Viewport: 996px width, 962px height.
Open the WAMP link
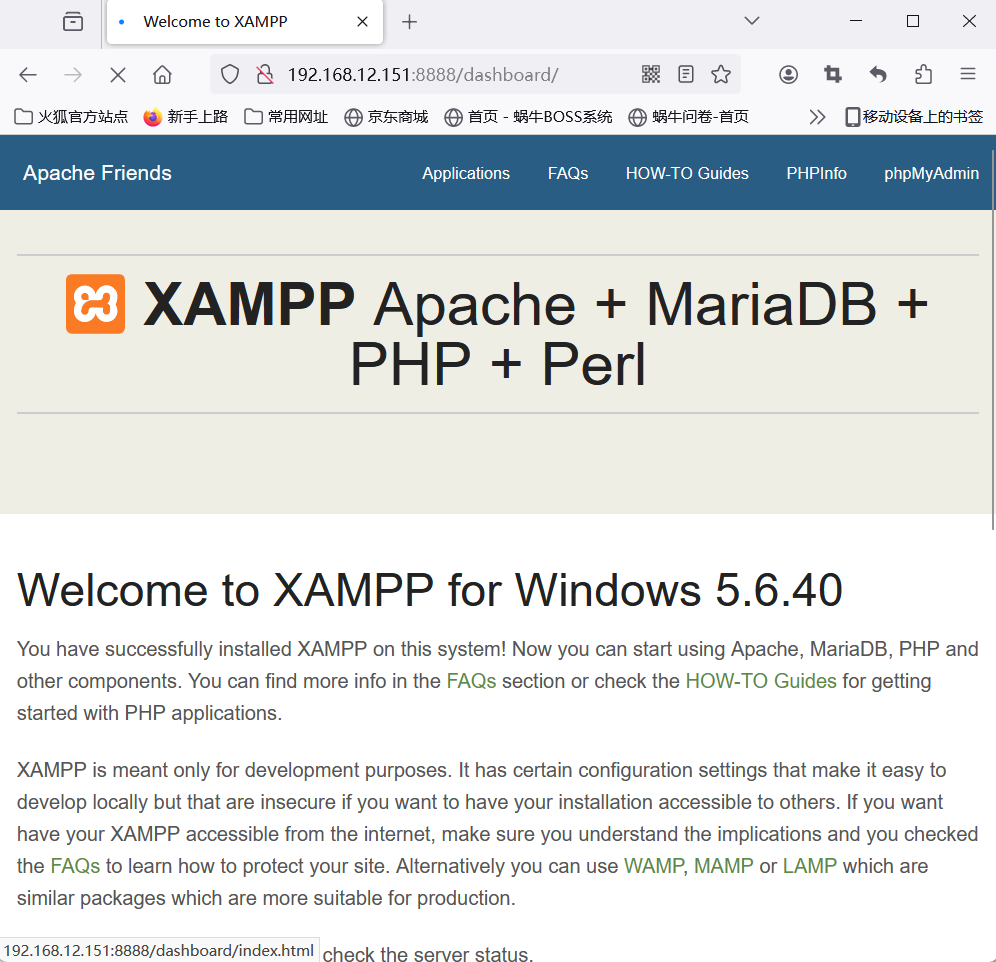click(x=654, y=866)
